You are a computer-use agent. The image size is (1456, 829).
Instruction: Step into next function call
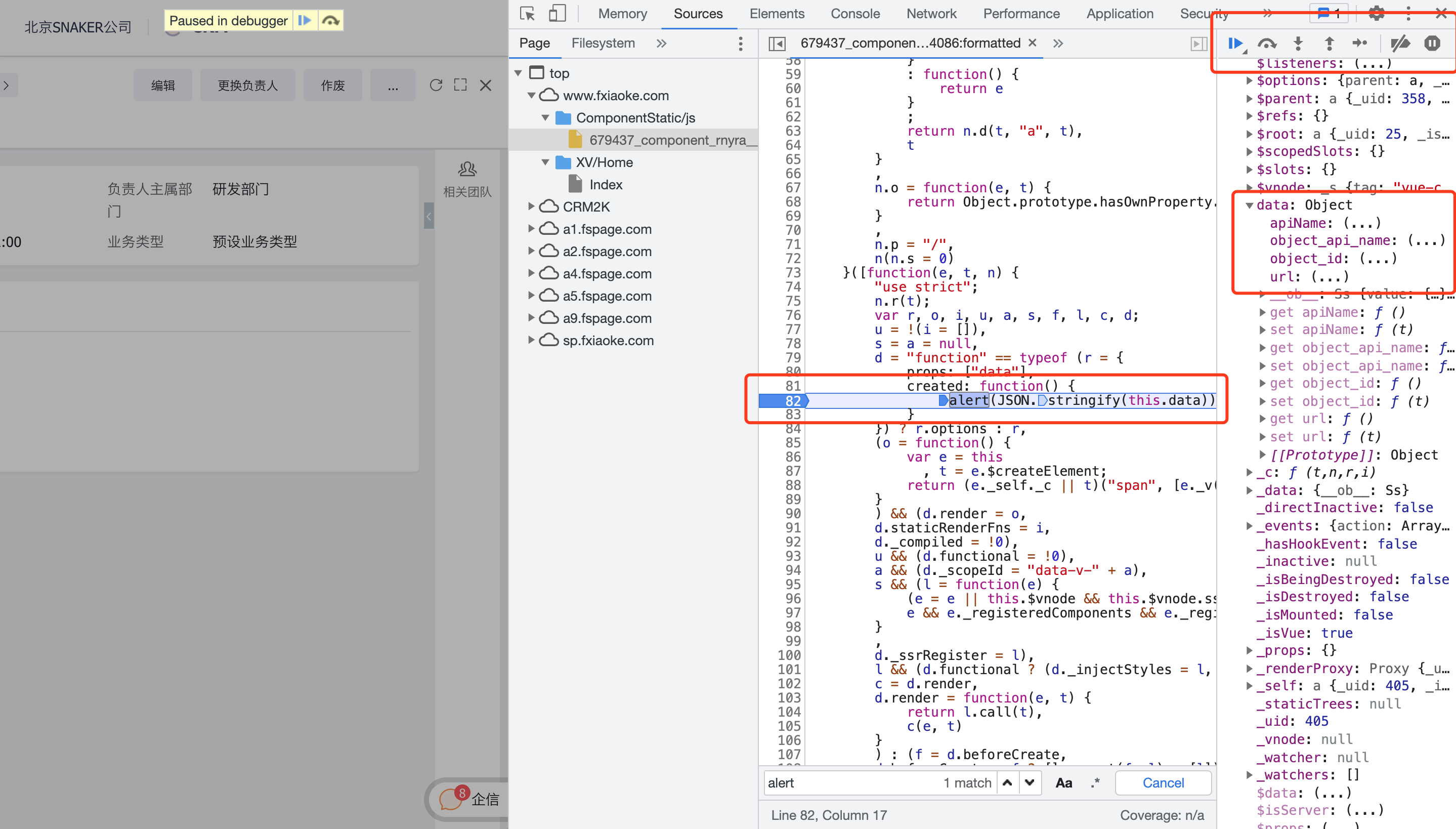pyautogui.click(x=1298, y=44)
